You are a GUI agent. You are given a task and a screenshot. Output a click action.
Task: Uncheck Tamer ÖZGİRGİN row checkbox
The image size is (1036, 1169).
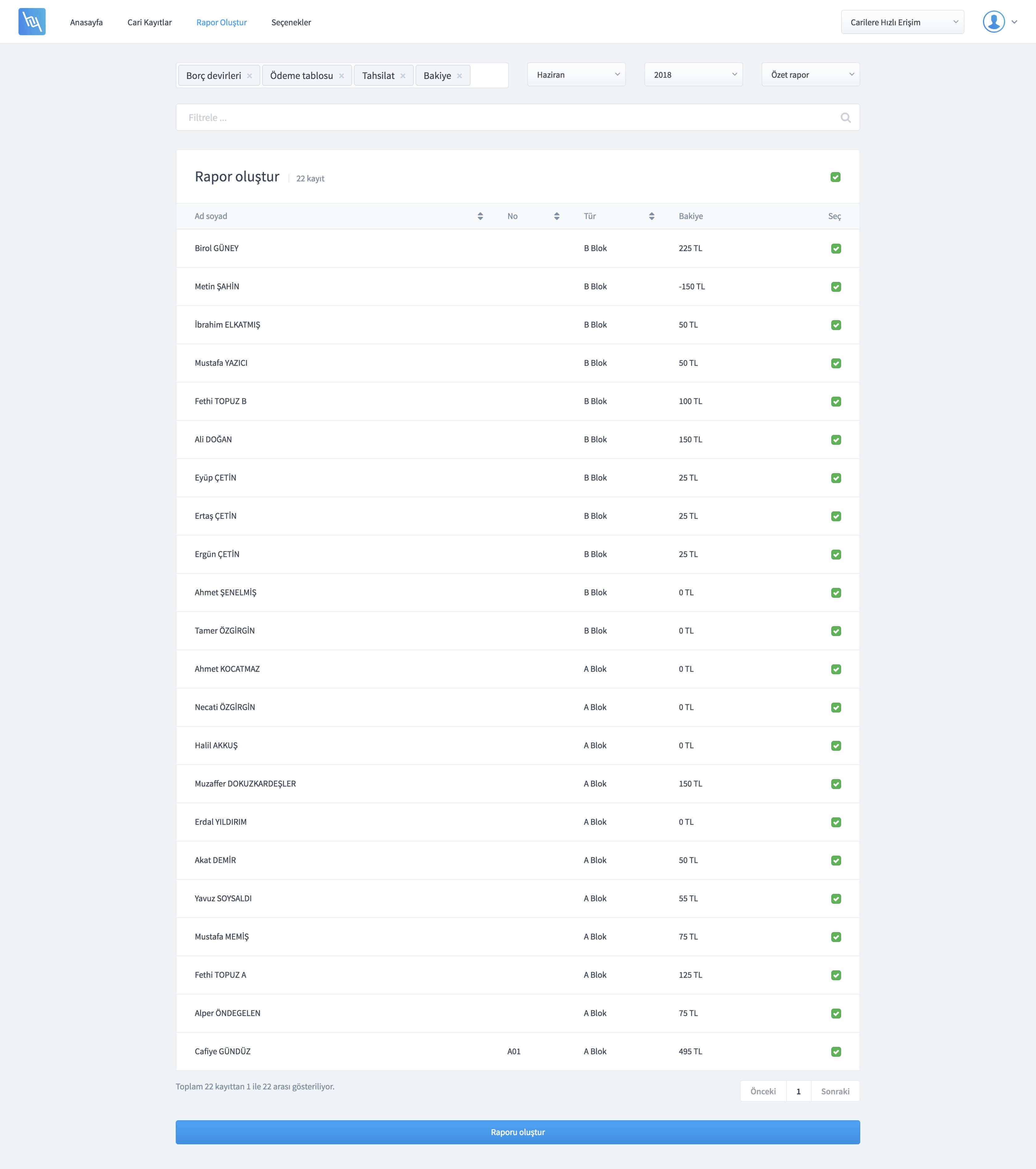point(836,631)
